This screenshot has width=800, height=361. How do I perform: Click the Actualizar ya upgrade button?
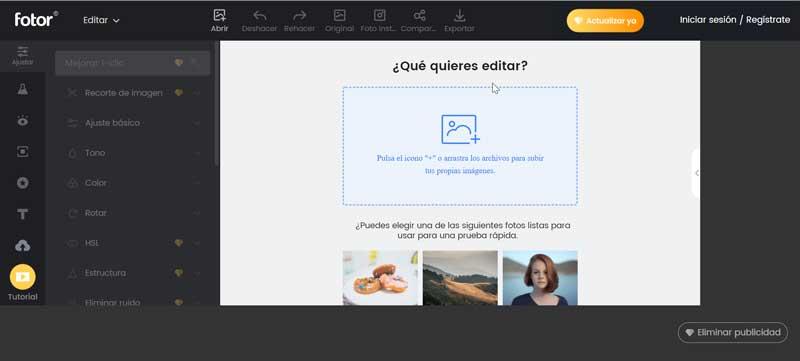click(x=605, y=21)
